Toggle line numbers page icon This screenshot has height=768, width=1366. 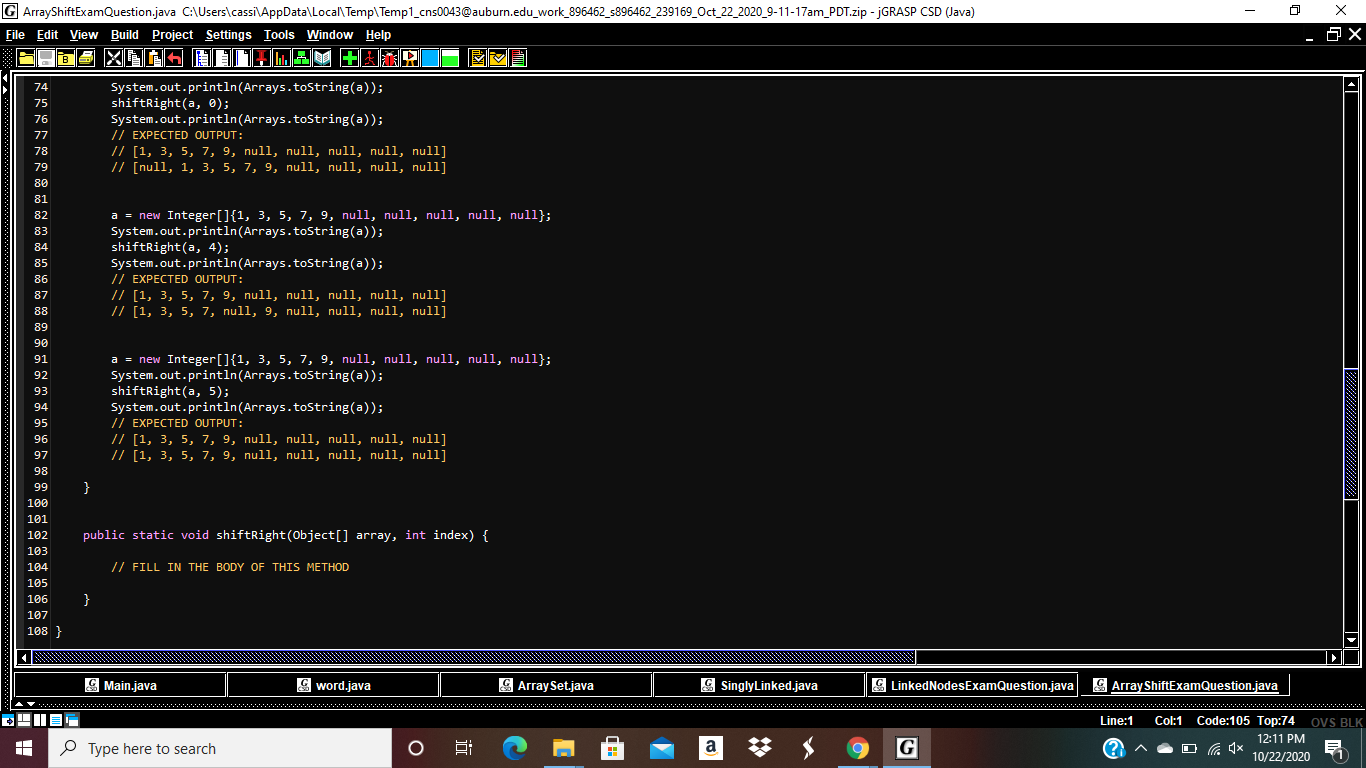(x=242, y=58)
